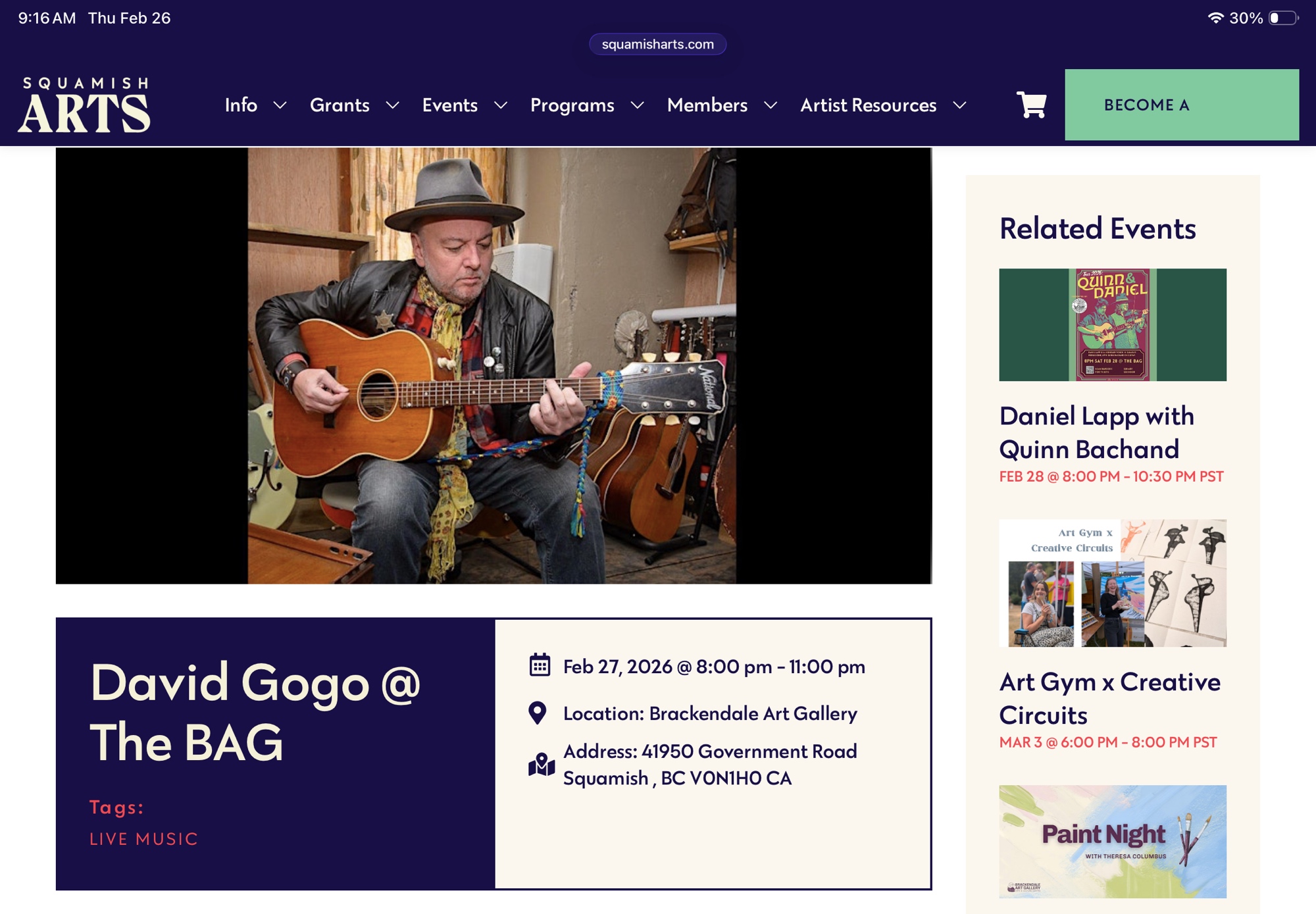Click the BECOME A button
Image resolution: width=1316 pixels, height=914 pixels.
click(x=1181, y=105)
